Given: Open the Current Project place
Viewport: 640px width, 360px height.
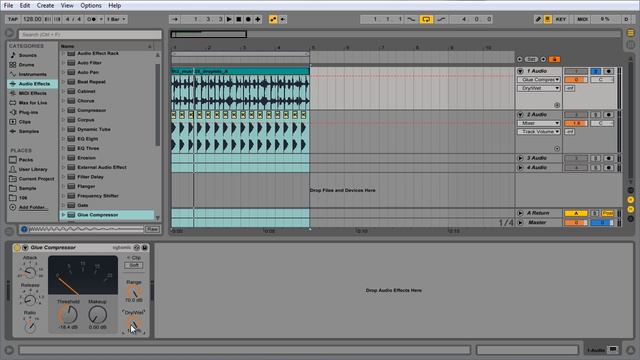Looking at the screenshot, I should (36, 179).
